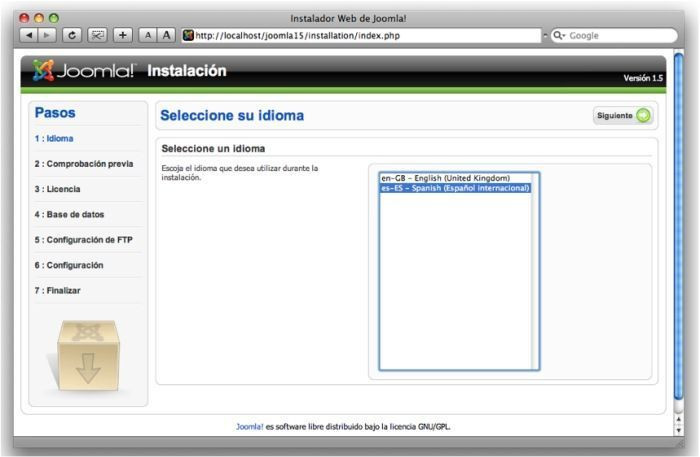Screen dimensions: 700x457
Task: Select en-GB English (United Kingdom) language
Action: (445, 178)
